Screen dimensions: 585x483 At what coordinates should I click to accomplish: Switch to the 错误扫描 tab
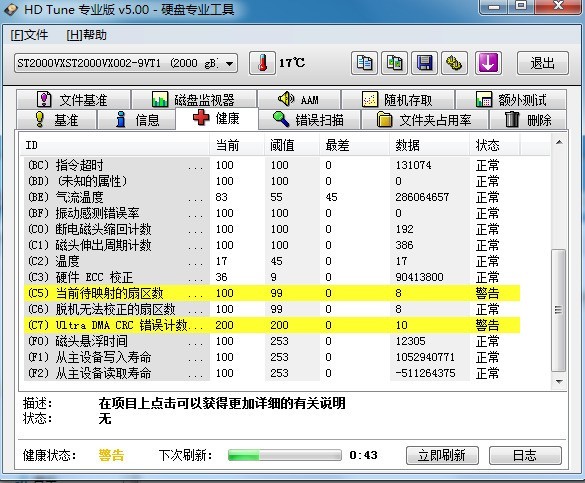pos(309,120)
